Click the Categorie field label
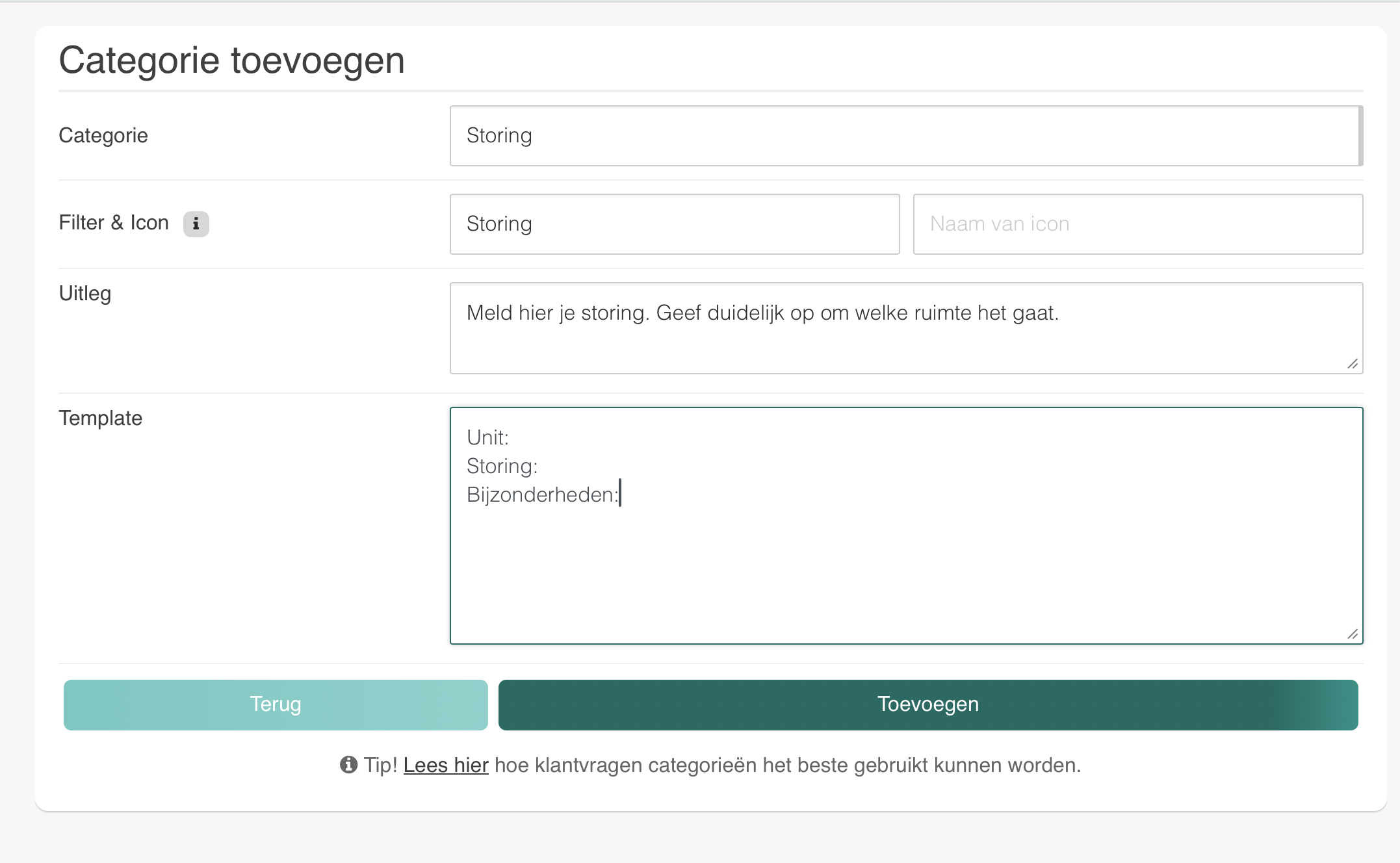 pos(103,135)
